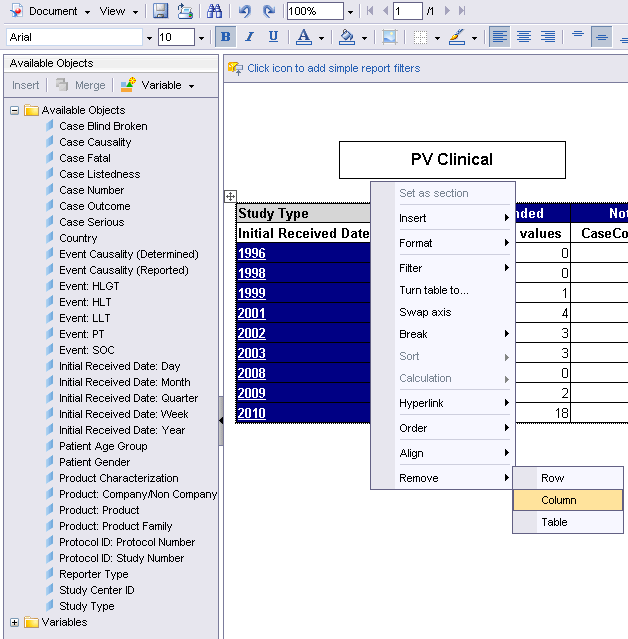Click the table move handle icon
This screenshot has width=628, height=639.
click(230, 196)
